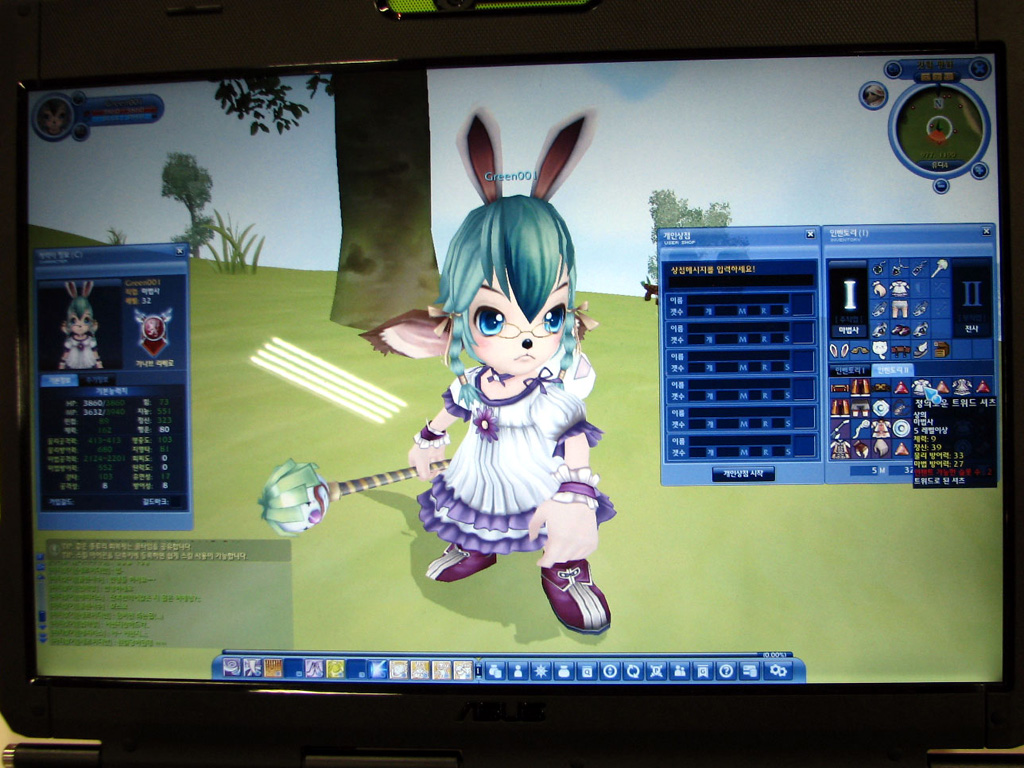
Task: Switch to the 인벤토리 II tab
Action: coord(893,370)
